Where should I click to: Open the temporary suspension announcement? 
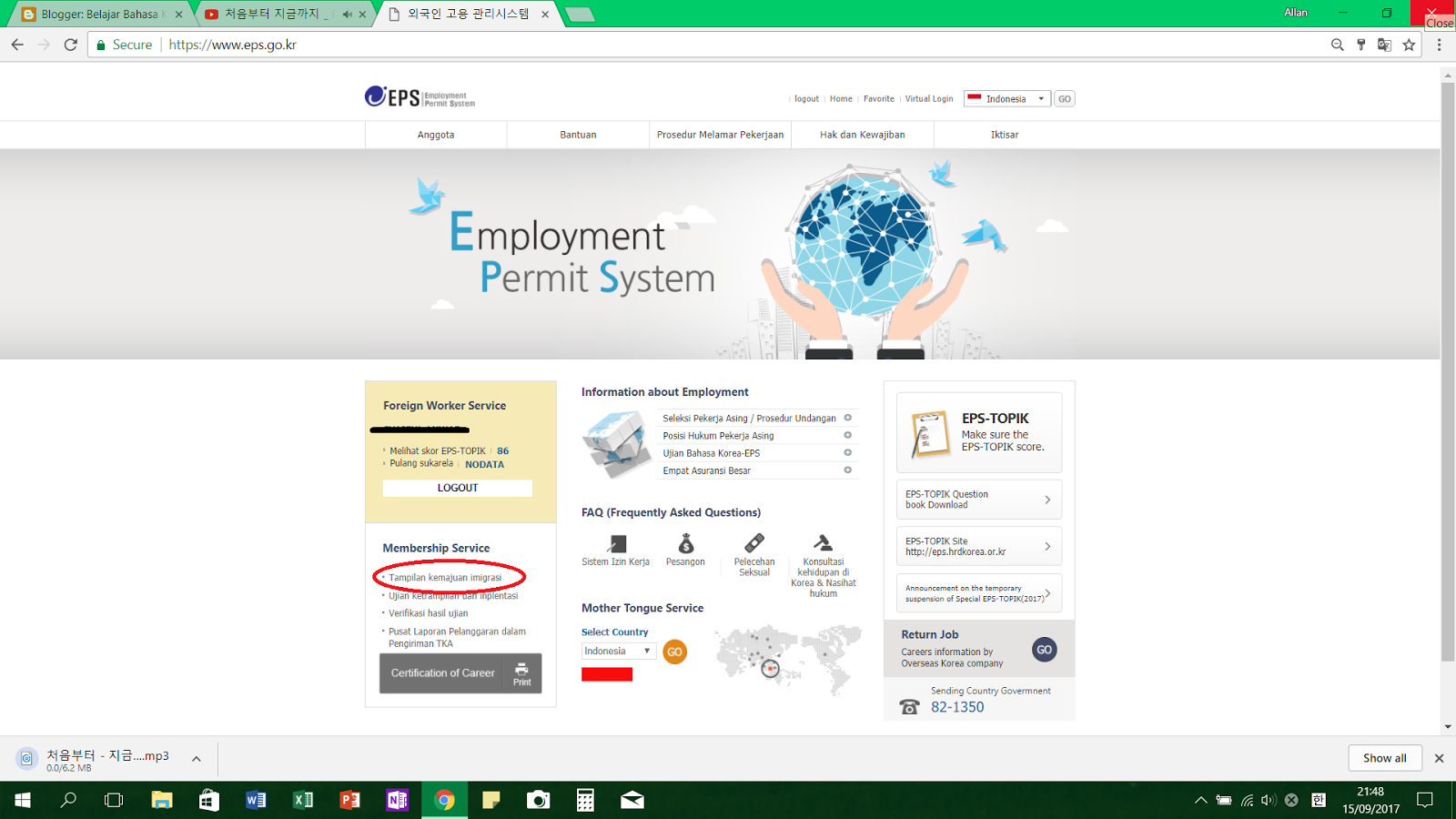[x=978, y=593]
